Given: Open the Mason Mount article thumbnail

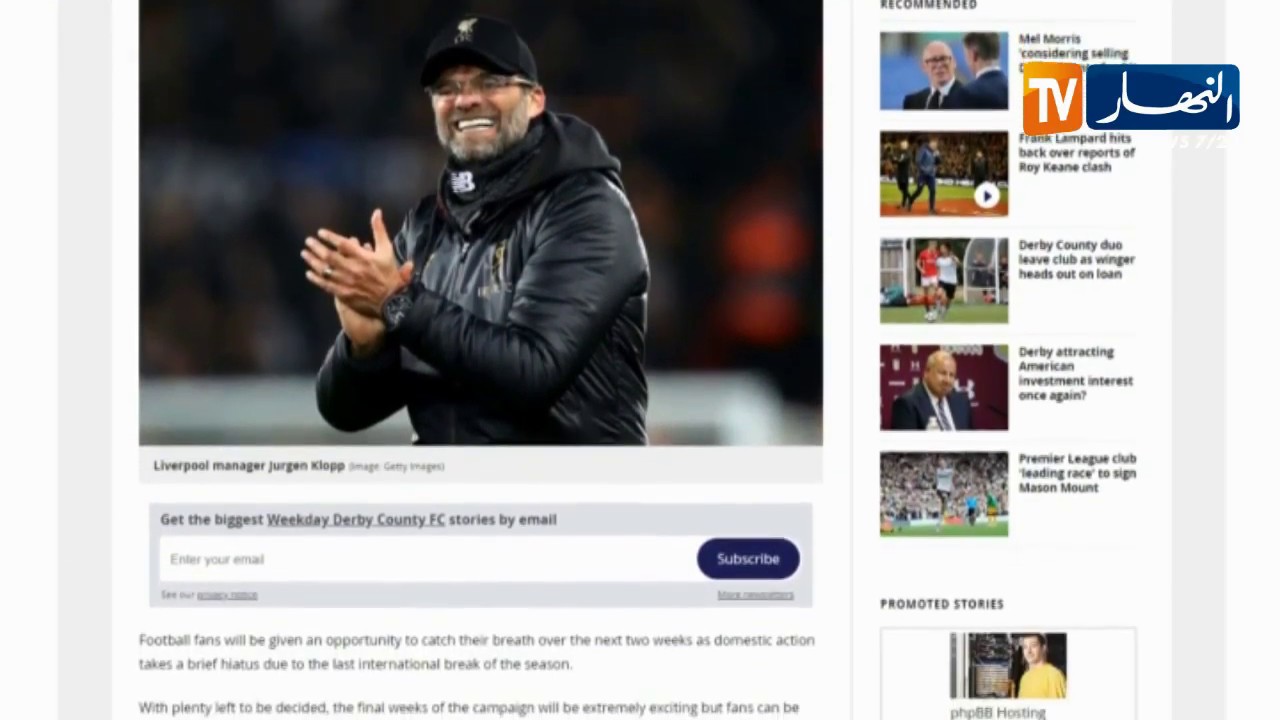Looking at the screenshot, I should (944, 494).
